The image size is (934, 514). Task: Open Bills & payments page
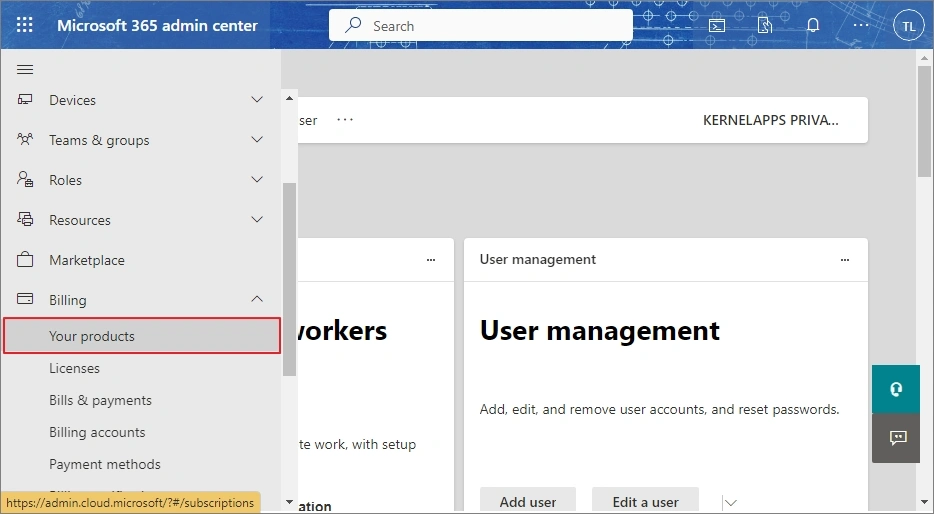(100, 400)
